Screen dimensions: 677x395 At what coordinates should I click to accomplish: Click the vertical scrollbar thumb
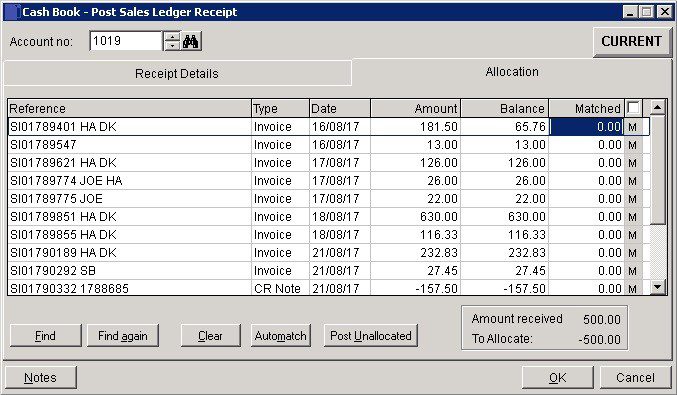tap(658, 171)
